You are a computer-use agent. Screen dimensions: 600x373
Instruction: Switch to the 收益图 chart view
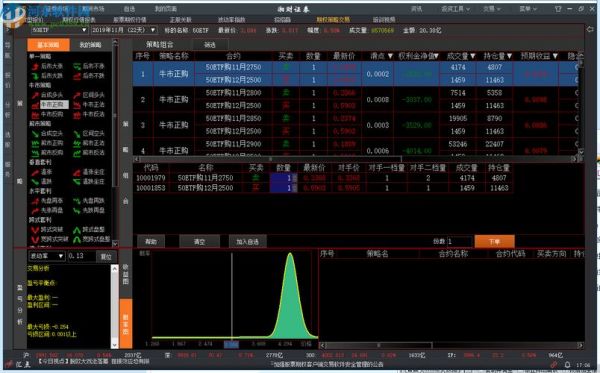click(x=126, y=274)
